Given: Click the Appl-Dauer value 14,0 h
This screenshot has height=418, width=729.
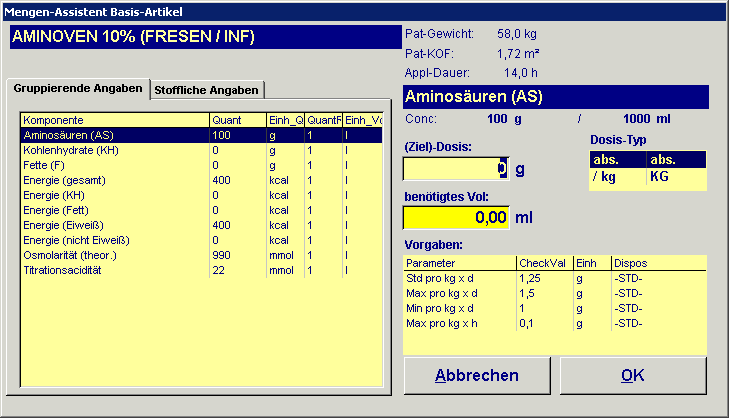Looking at the screenshot, I should [521, 73].
